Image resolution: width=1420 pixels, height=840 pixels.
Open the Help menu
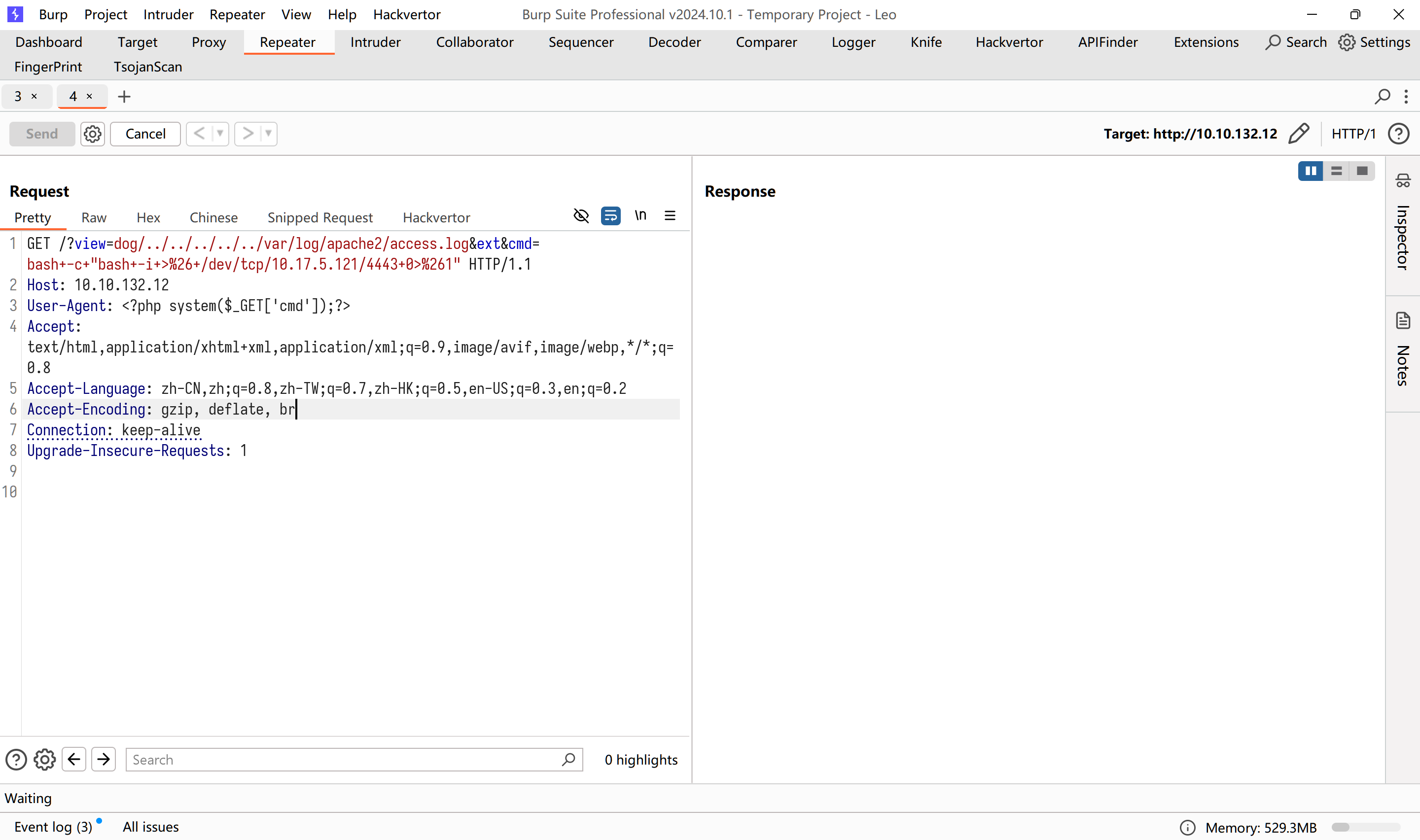tap(342, 14)
